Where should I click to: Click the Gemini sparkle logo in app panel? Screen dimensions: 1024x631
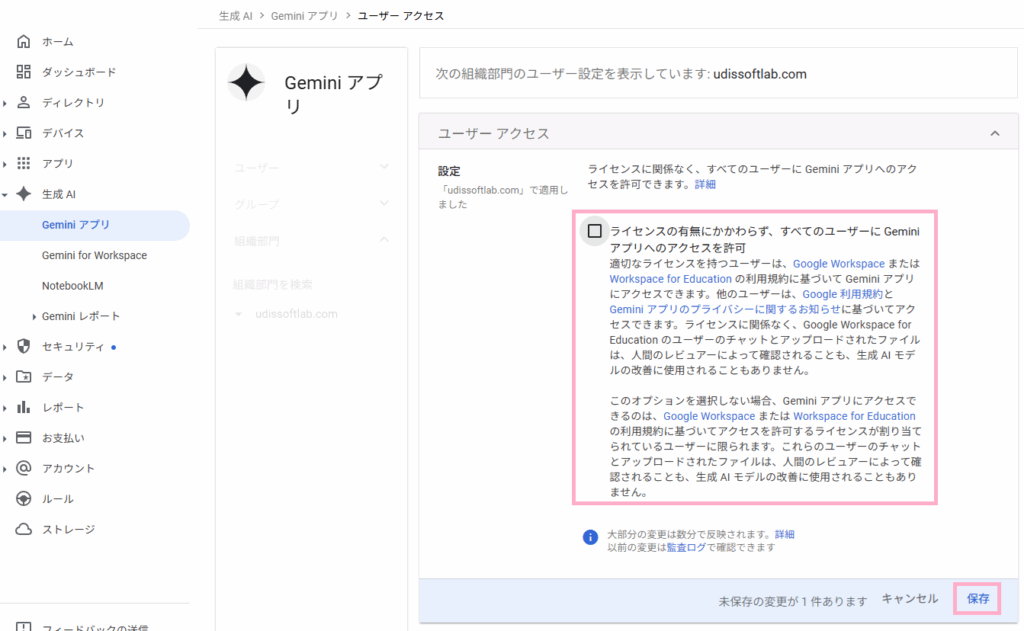(x=246, y=83)
